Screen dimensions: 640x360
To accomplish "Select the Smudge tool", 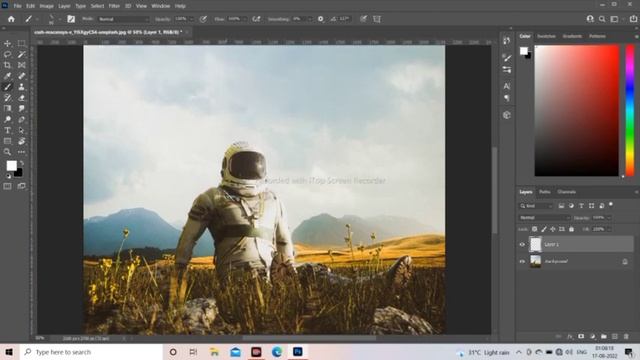I will [22, 109].
